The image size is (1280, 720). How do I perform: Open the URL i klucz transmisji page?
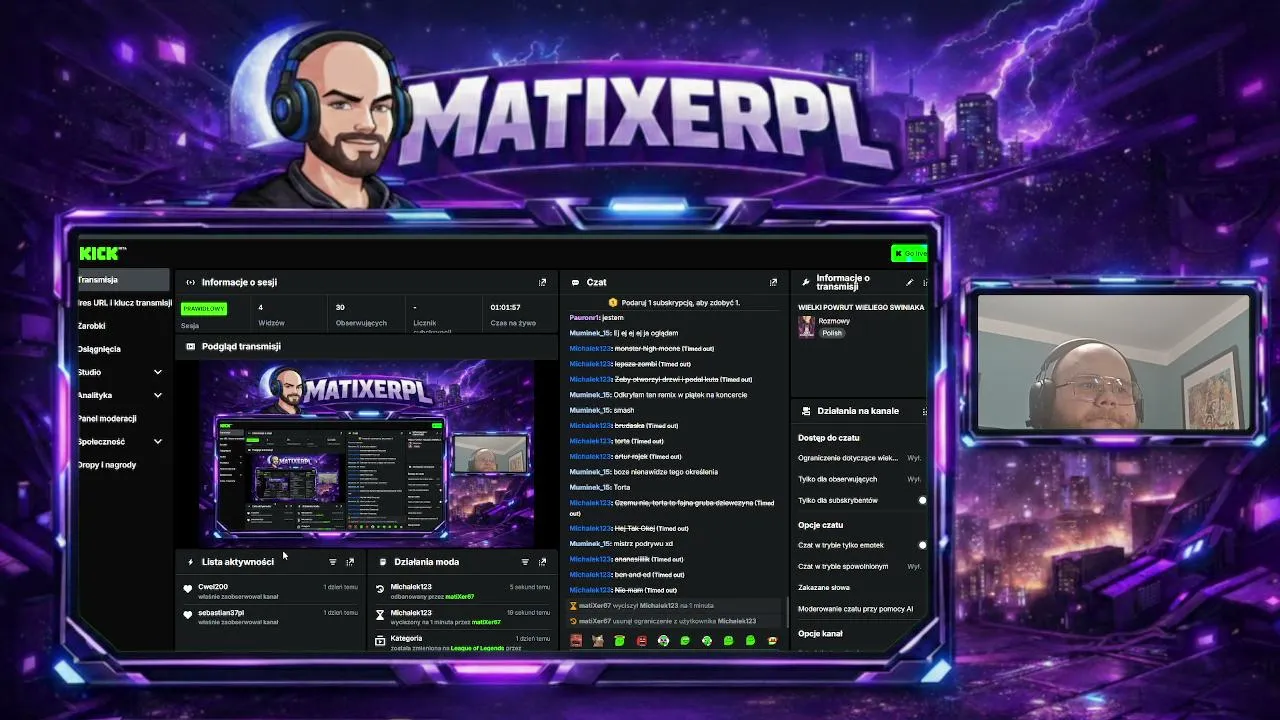(x=124, y=303)
